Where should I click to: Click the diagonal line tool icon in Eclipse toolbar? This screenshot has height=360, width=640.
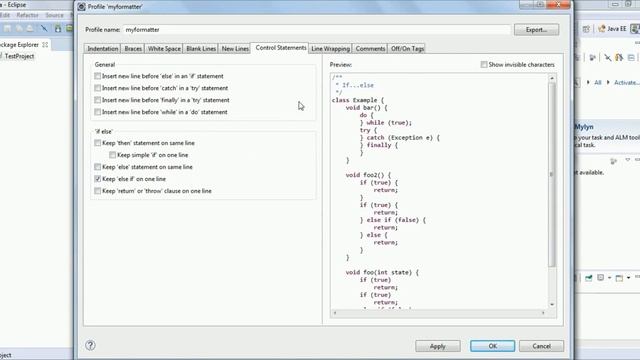point(44,28)
